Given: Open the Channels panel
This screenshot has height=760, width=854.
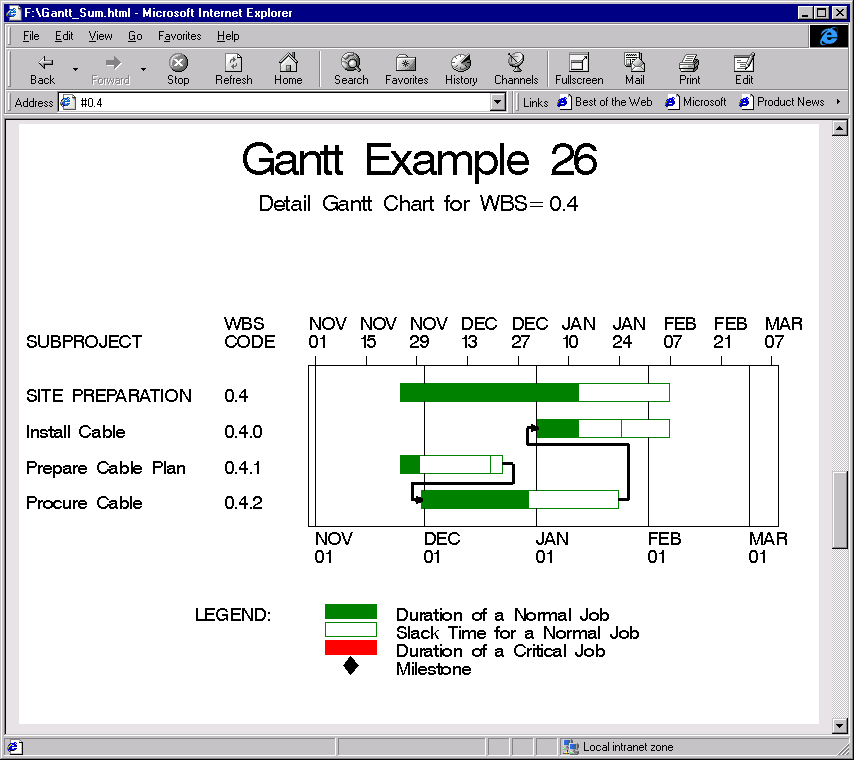Looking at the screenshot, I should (x=515, y=69).
